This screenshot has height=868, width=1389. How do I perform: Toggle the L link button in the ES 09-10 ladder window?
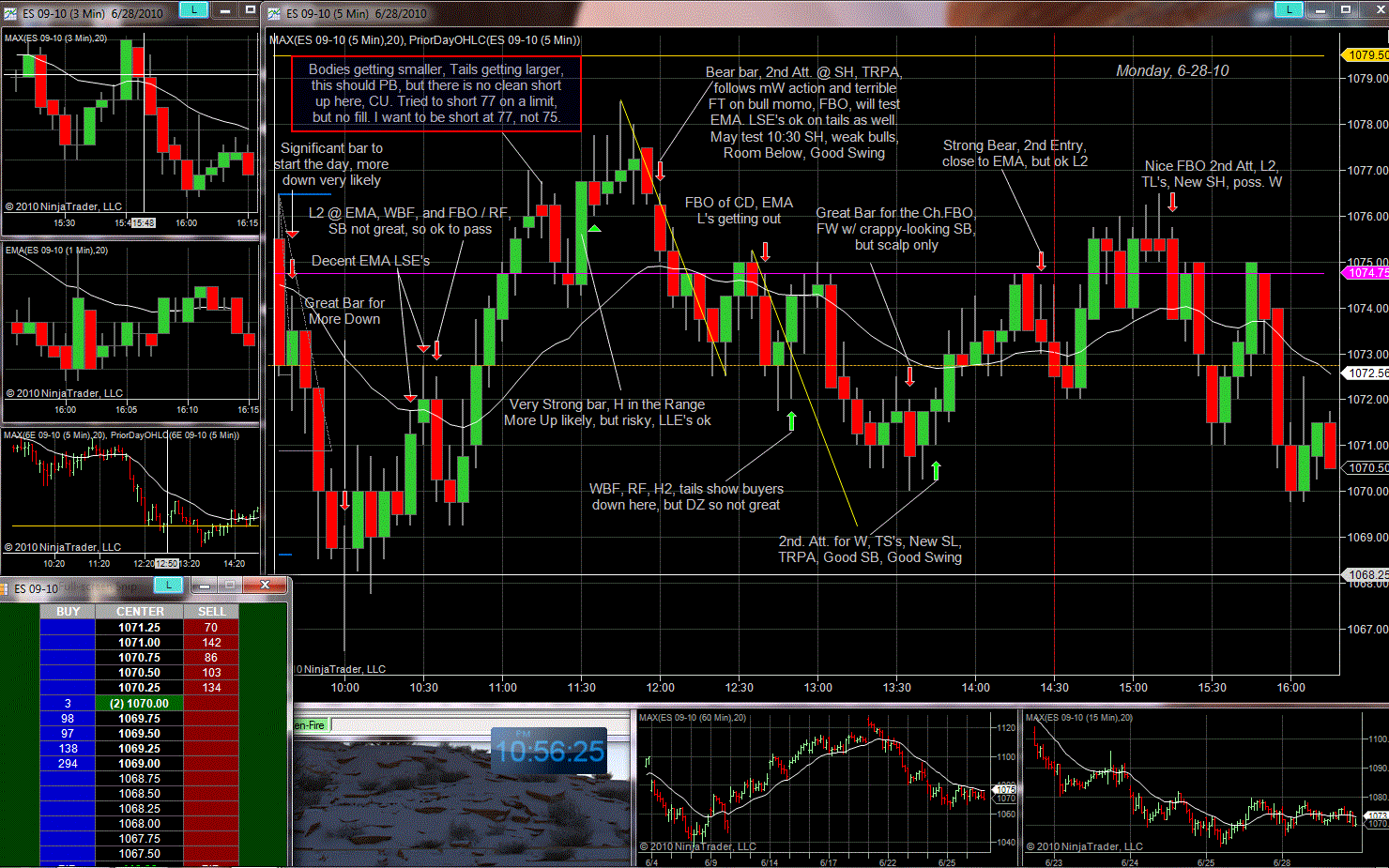click(168, 586)
